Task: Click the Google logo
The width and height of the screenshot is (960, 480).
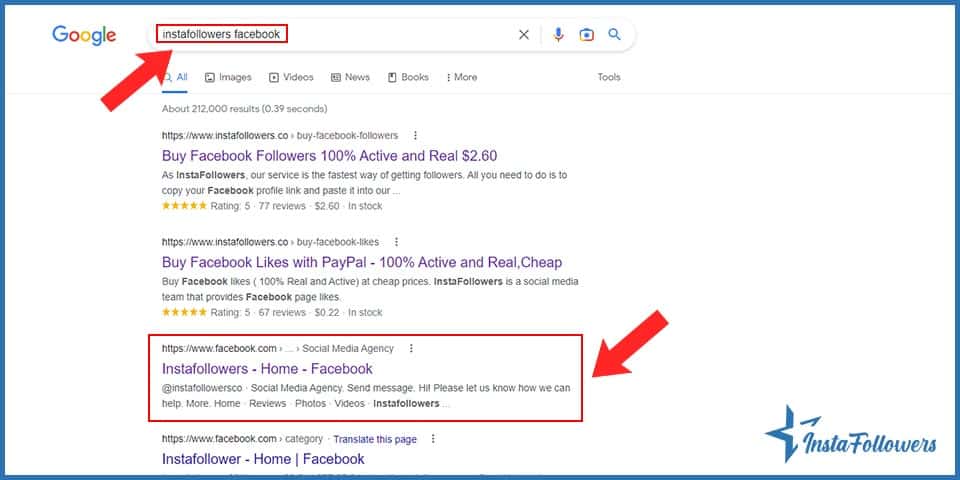Action: (x=84, y=35)
